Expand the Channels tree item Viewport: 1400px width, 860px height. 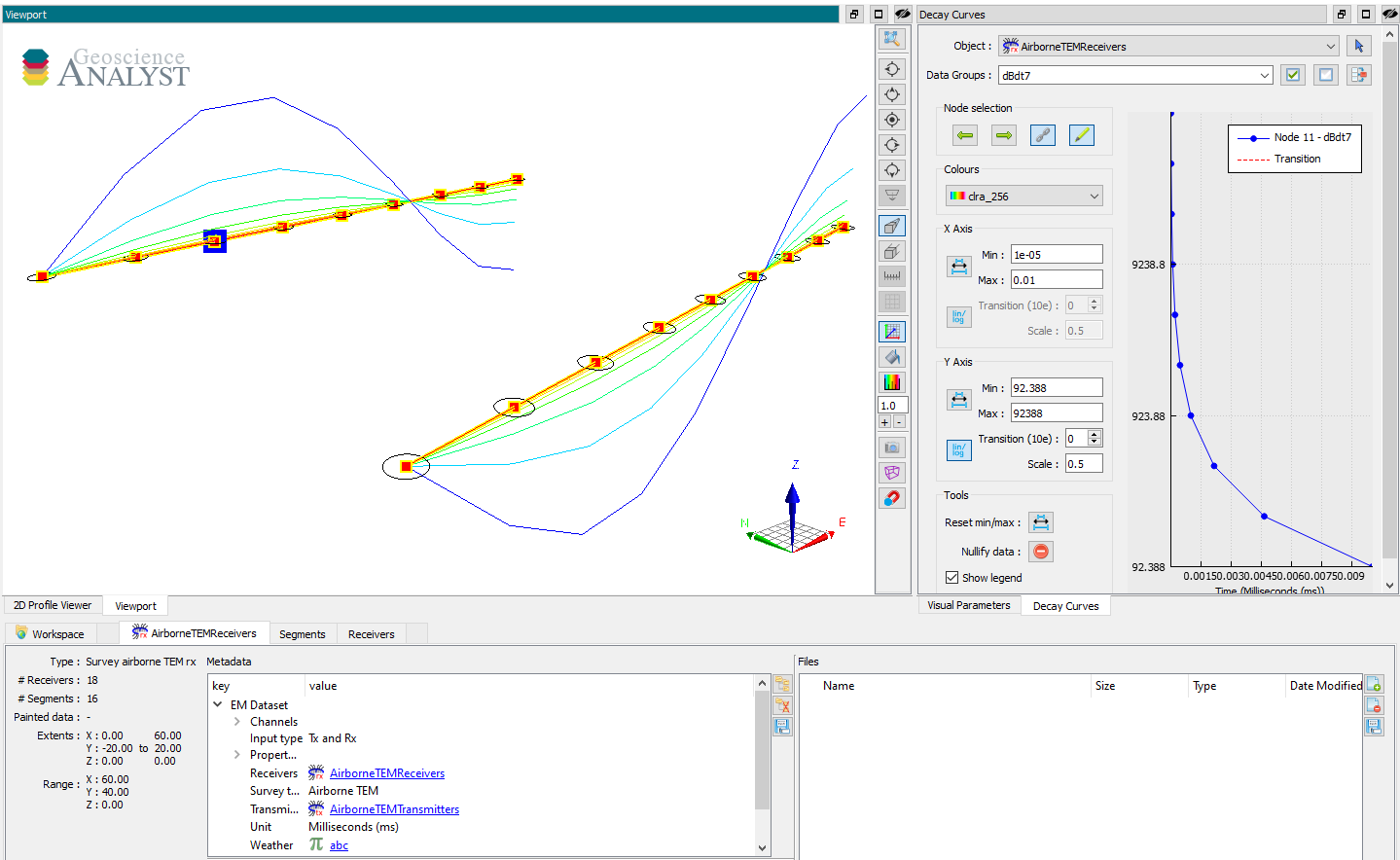tap(237, 722)
